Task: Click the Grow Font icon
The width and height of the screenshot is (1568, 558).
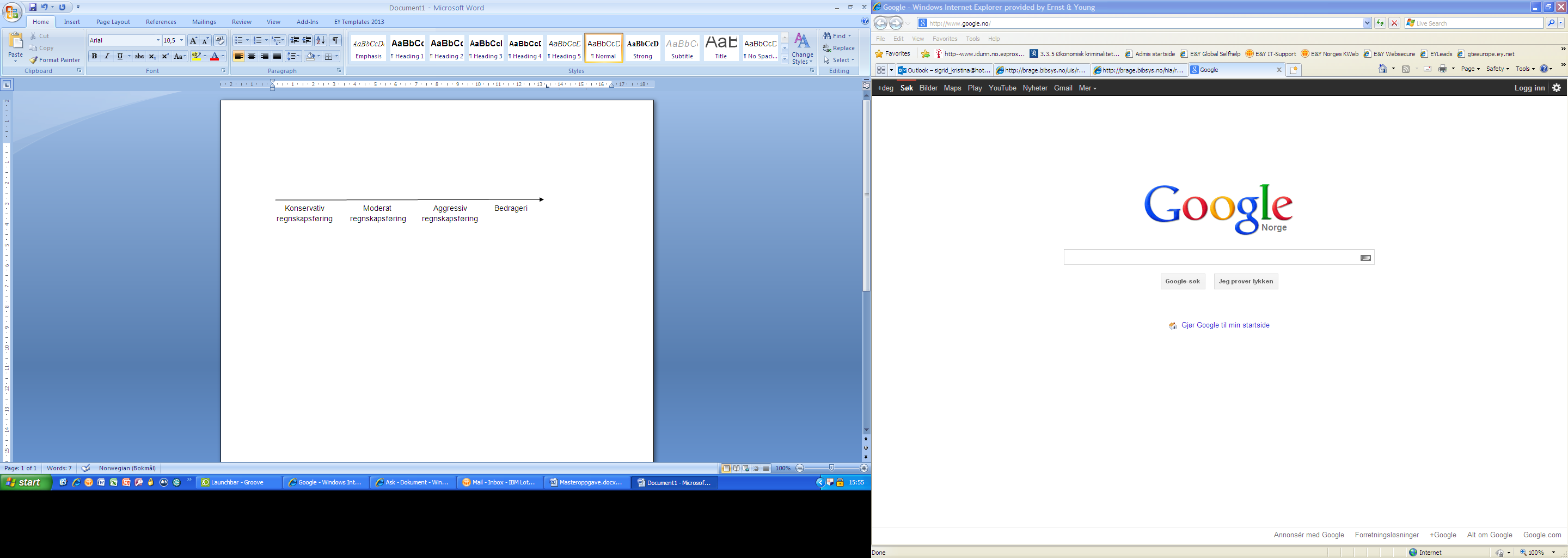Action: (x=193, y=40)
